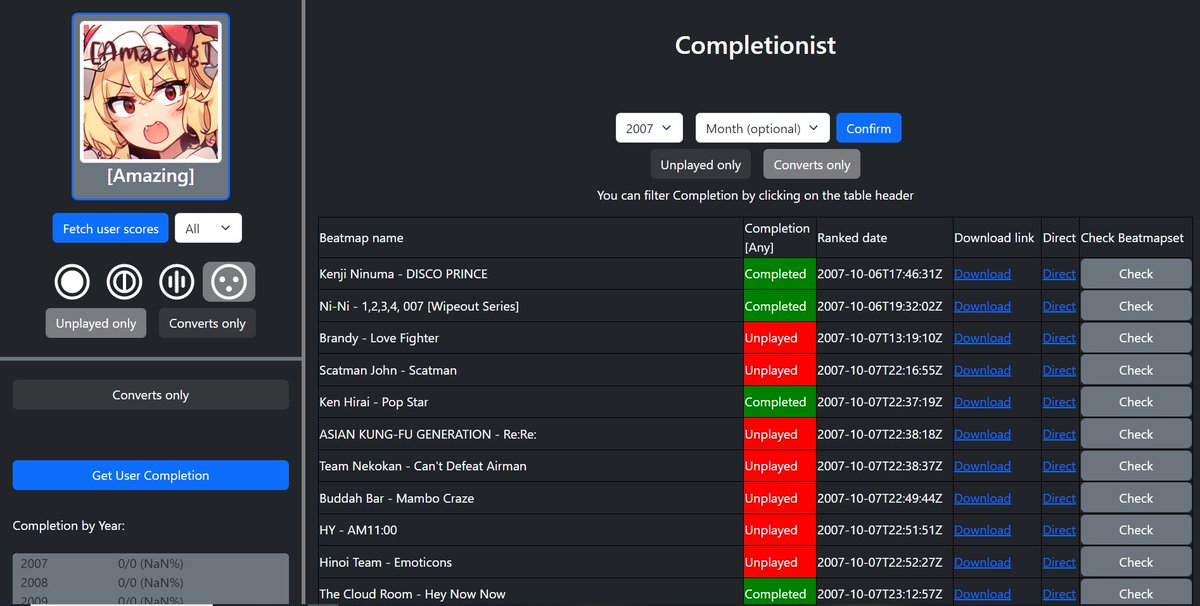
Task: Check beatmapset for Scatman
Action: 1136,370
